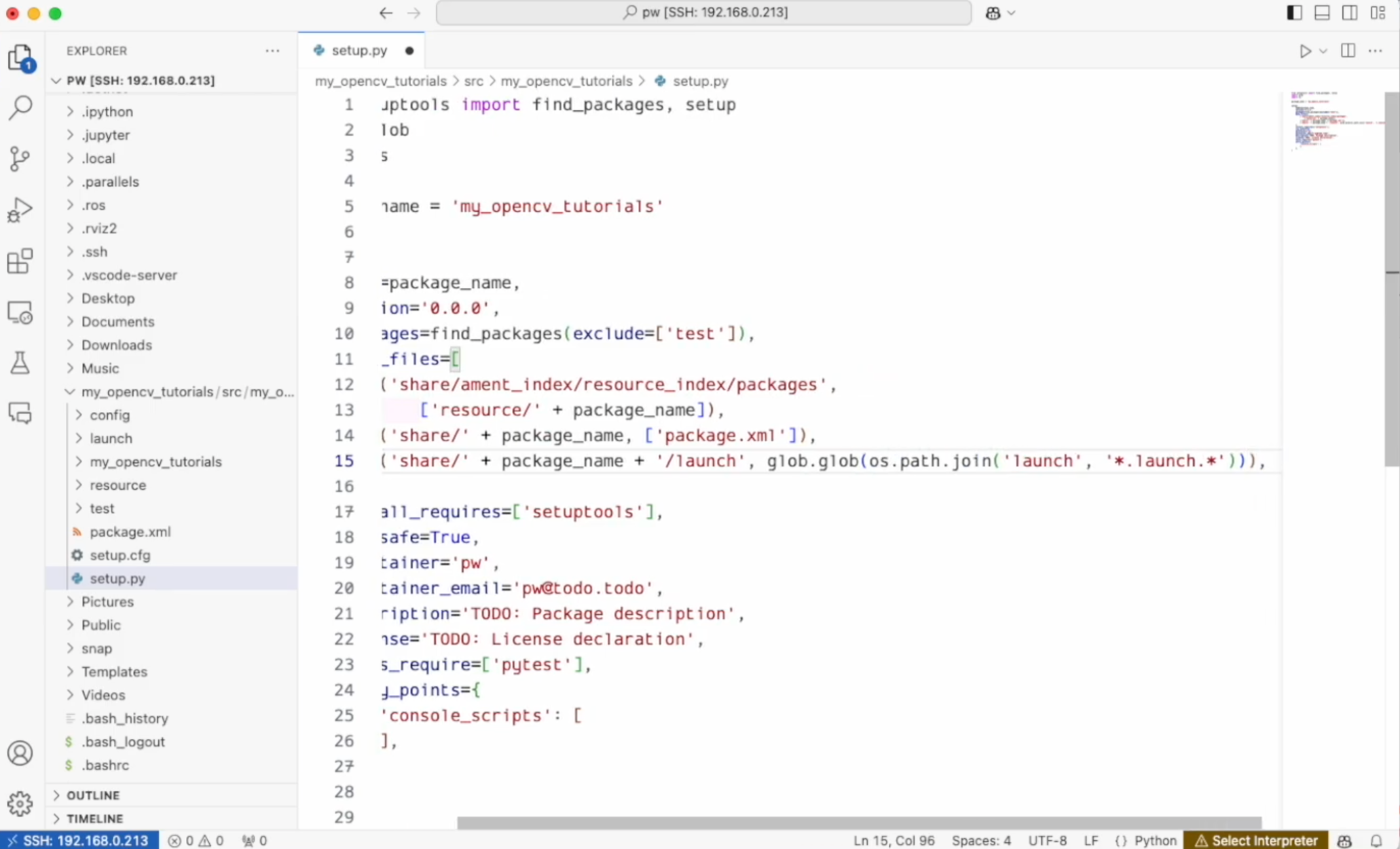1400x849 pixels.
Task: Click the horizontal editor scrollbar
Action: pos(858,823)
